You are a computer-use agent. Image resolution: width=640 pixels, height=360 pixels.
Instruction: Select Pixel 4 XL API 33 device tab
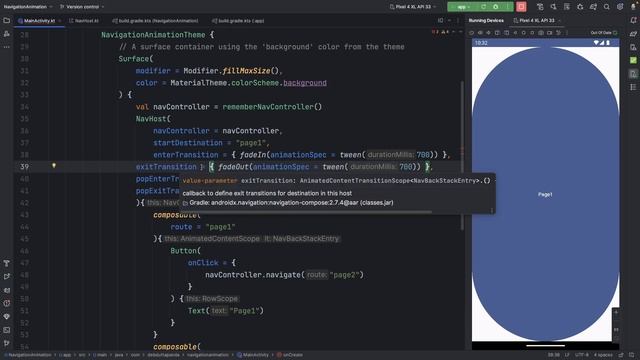[x=537, y=20]
